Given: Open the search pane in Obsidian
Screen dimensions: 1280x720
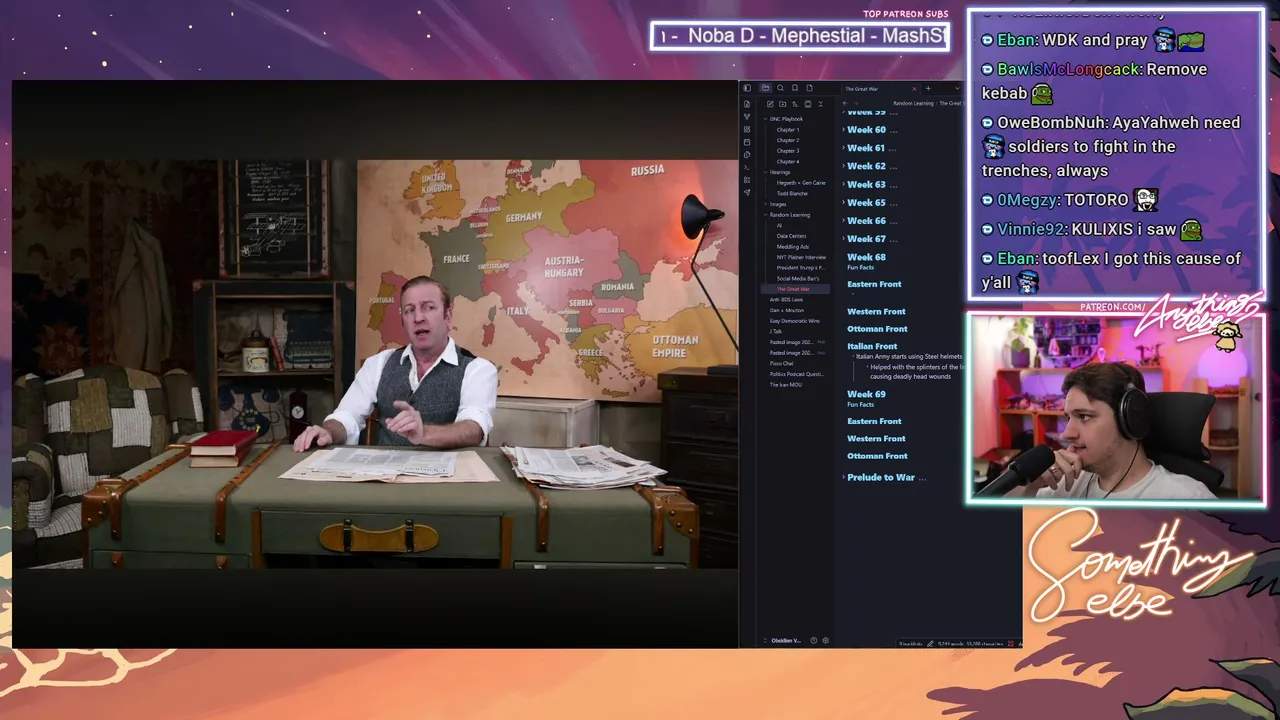Looking at the screenshot, I should pyautogui.click(x=780, y=88).
